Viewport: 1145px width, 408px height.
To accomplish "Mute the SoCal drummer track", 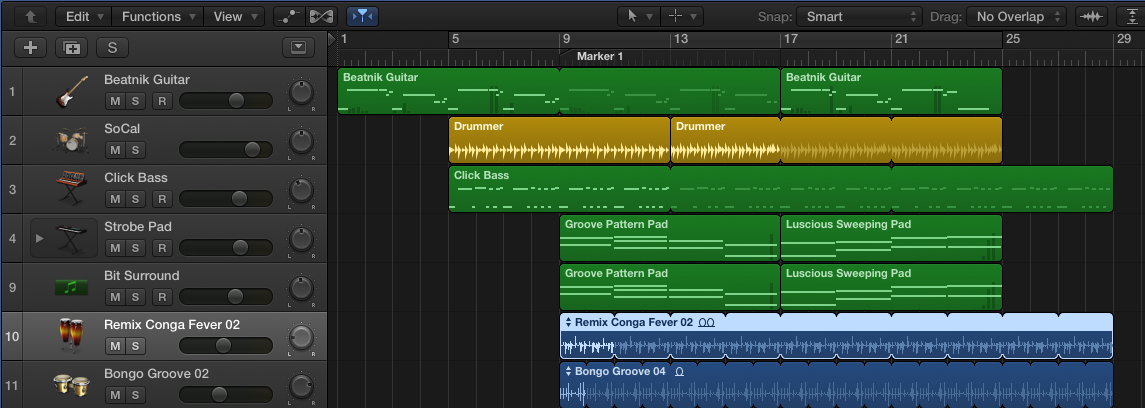I will 115,150.
